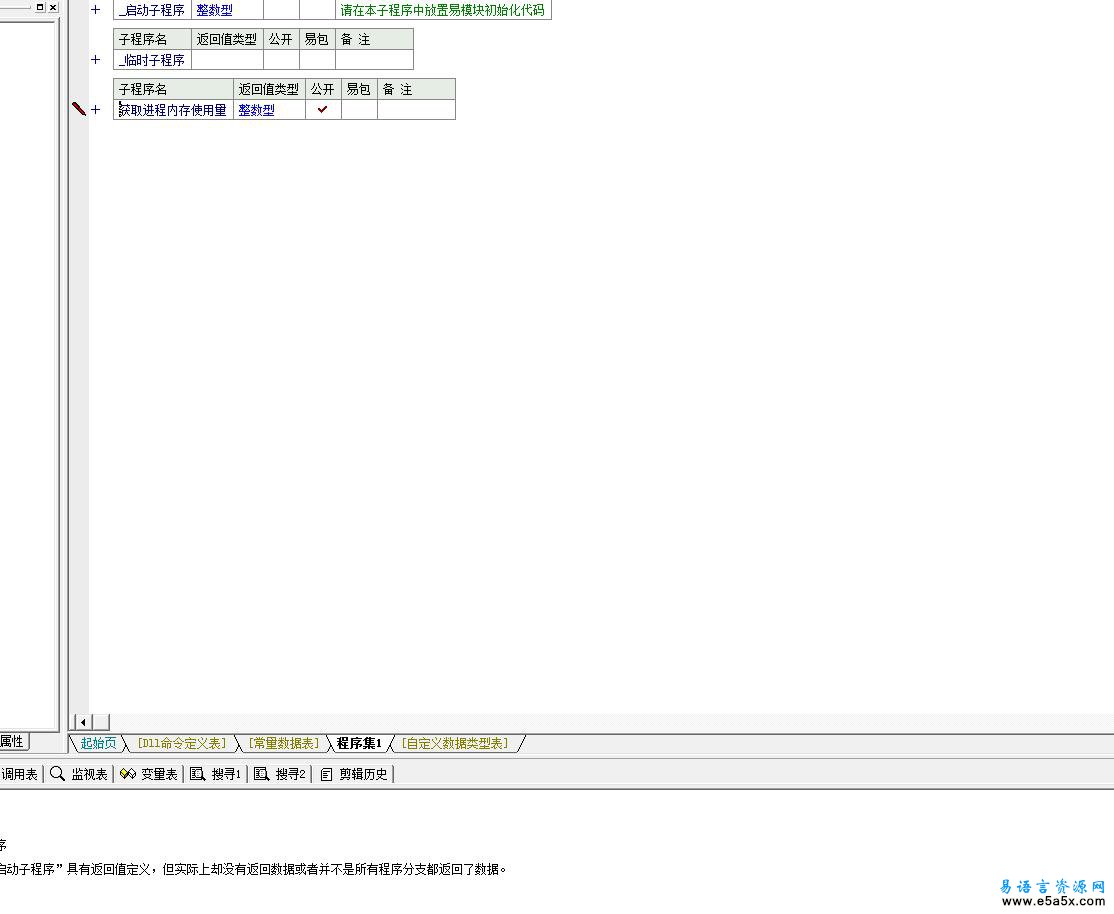The image size is (1114, 914).
Task: Click the remark cell of 获取进程内存使用量
Action: pyautogui.click(x=416, y=109)
